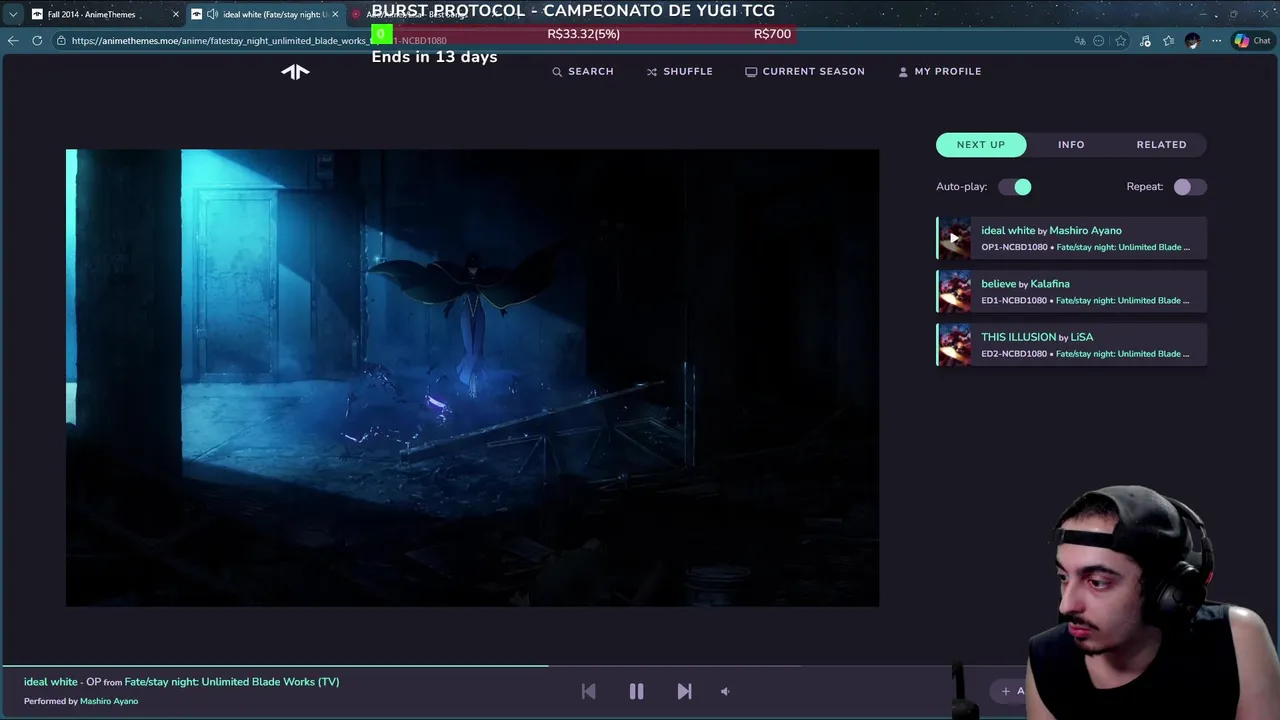Open Mashiro Ayano artist link in Next Up
Image resolution: width=1280 pixels, height=720 pixels.
pyautogui.click(x=1085, y=230)
